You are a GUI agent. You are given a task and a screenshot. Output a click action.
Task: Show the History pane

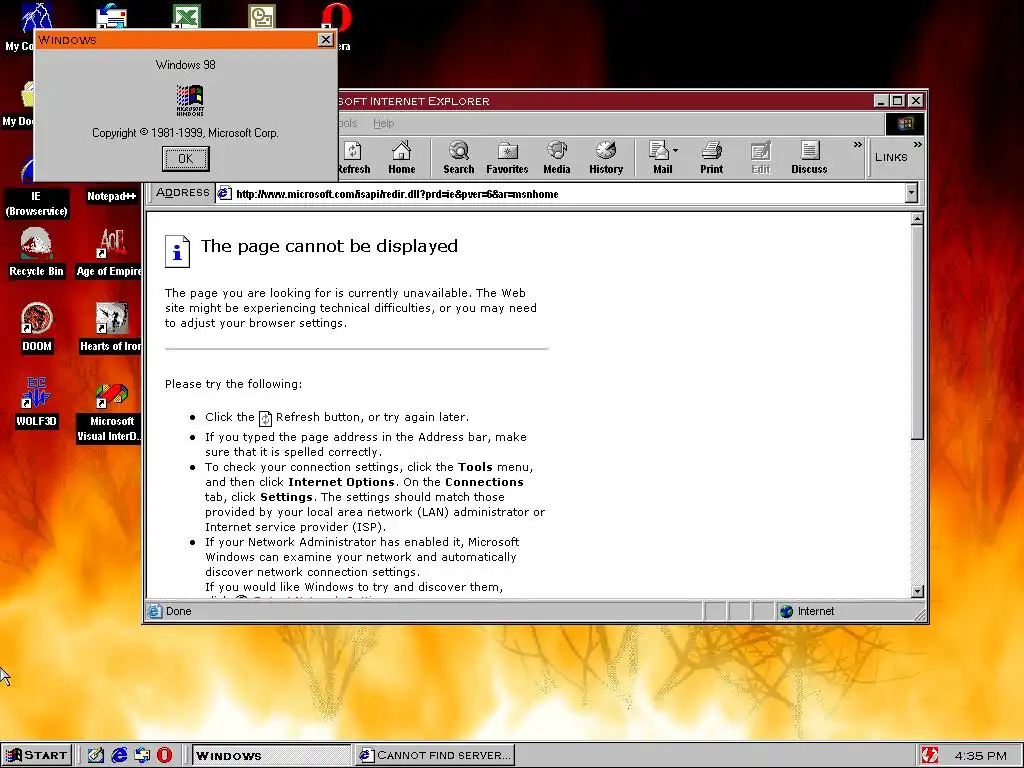(x=606, y=158)
